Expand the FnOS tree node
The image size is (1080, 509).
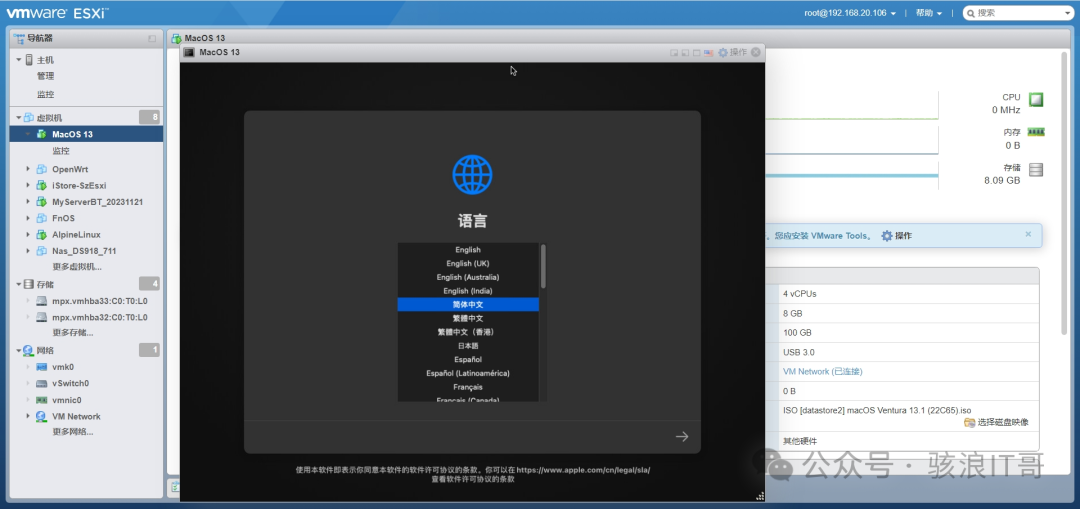[28, 218]
